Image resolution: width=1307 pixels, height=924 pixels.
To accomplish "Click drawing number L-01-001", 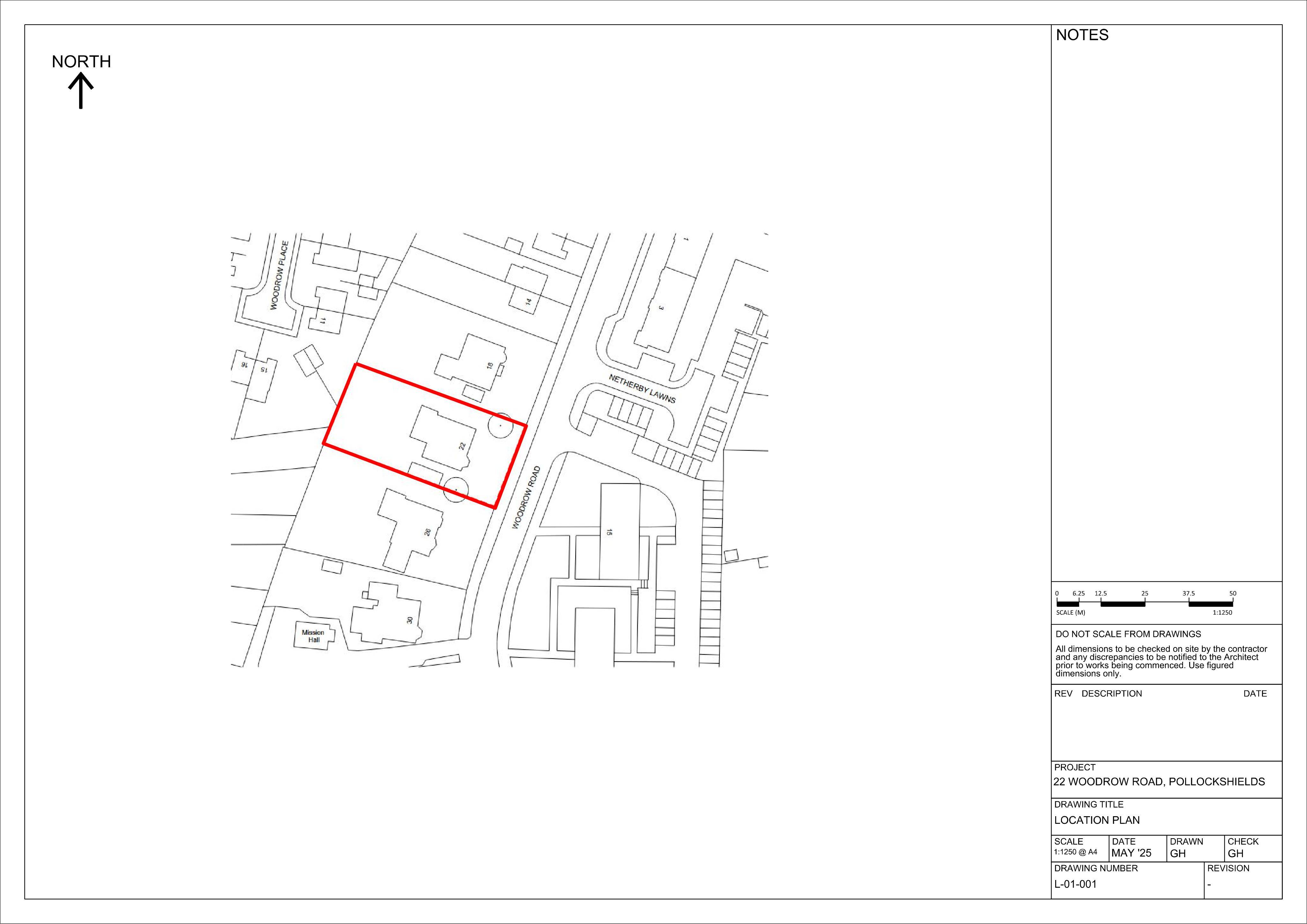I will tap(1075, 884).
